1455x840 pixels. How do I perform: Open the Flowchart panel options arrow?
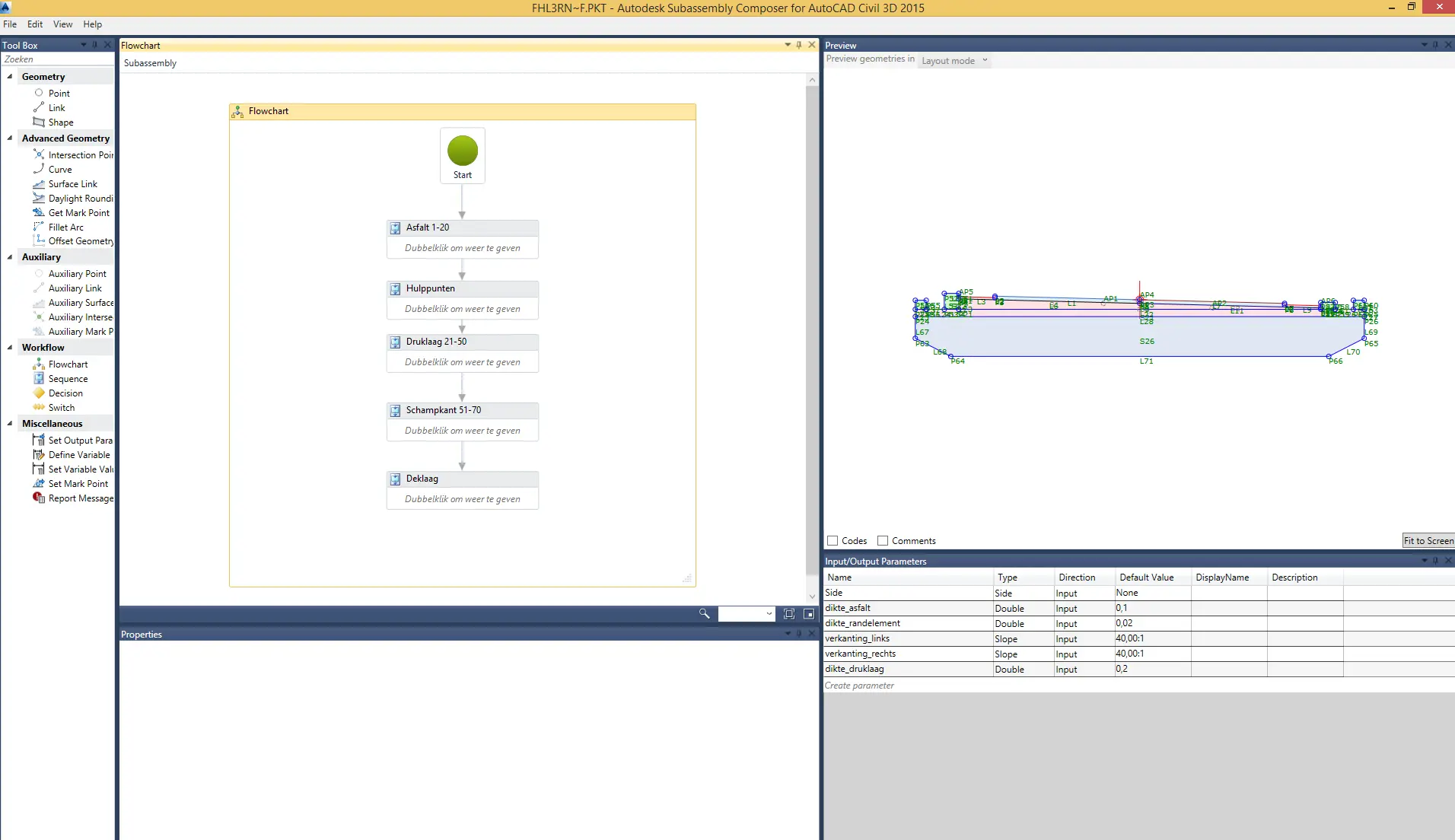coord(788,45)
